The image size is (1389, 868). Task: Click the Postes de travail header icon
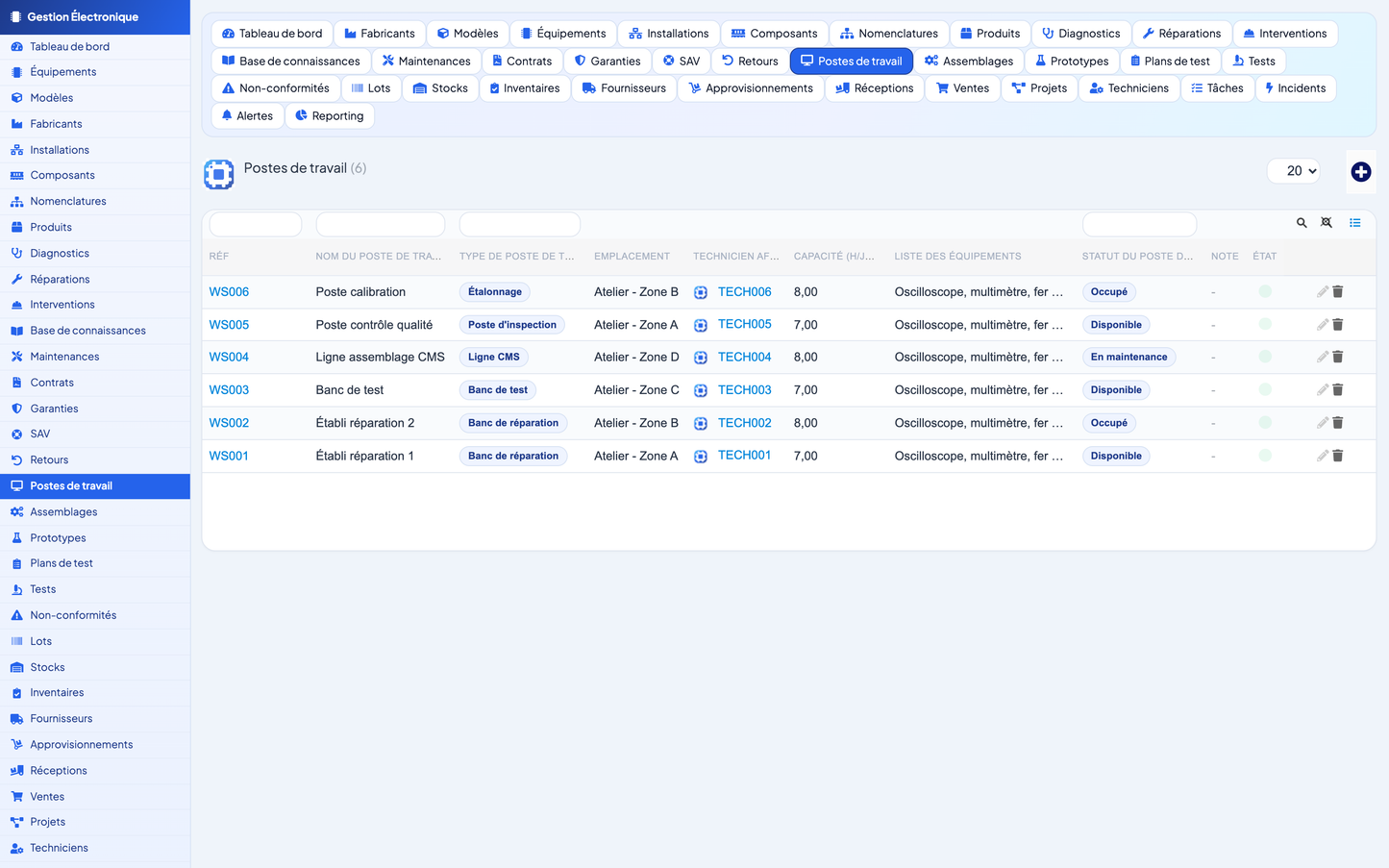click(219, 174)
